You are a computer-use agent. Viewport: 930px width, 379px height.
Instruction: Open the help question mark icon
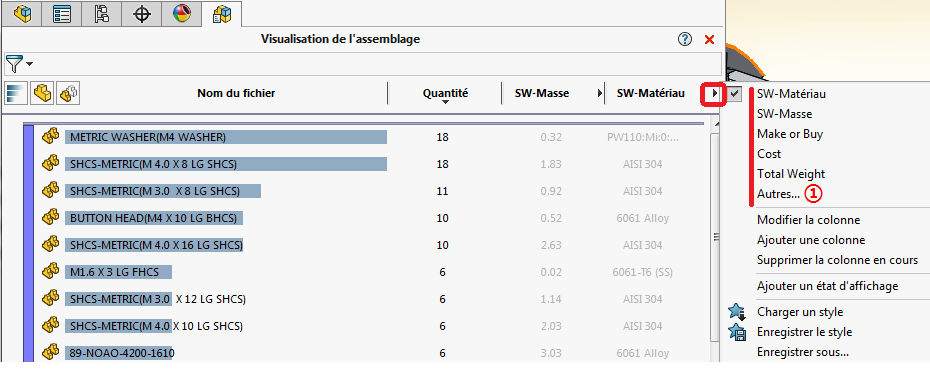[x=684, y=40]
